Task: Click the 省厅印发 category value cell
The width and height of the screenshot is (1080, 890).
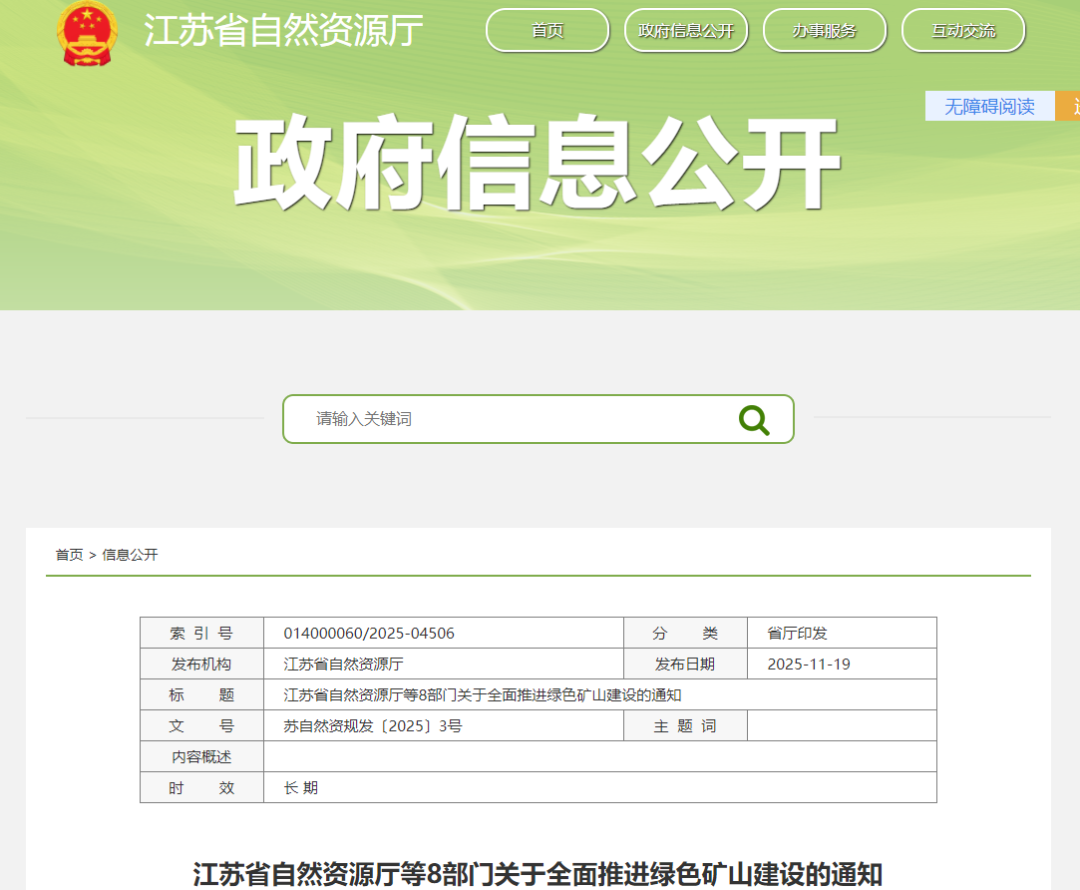Action: 797,633
